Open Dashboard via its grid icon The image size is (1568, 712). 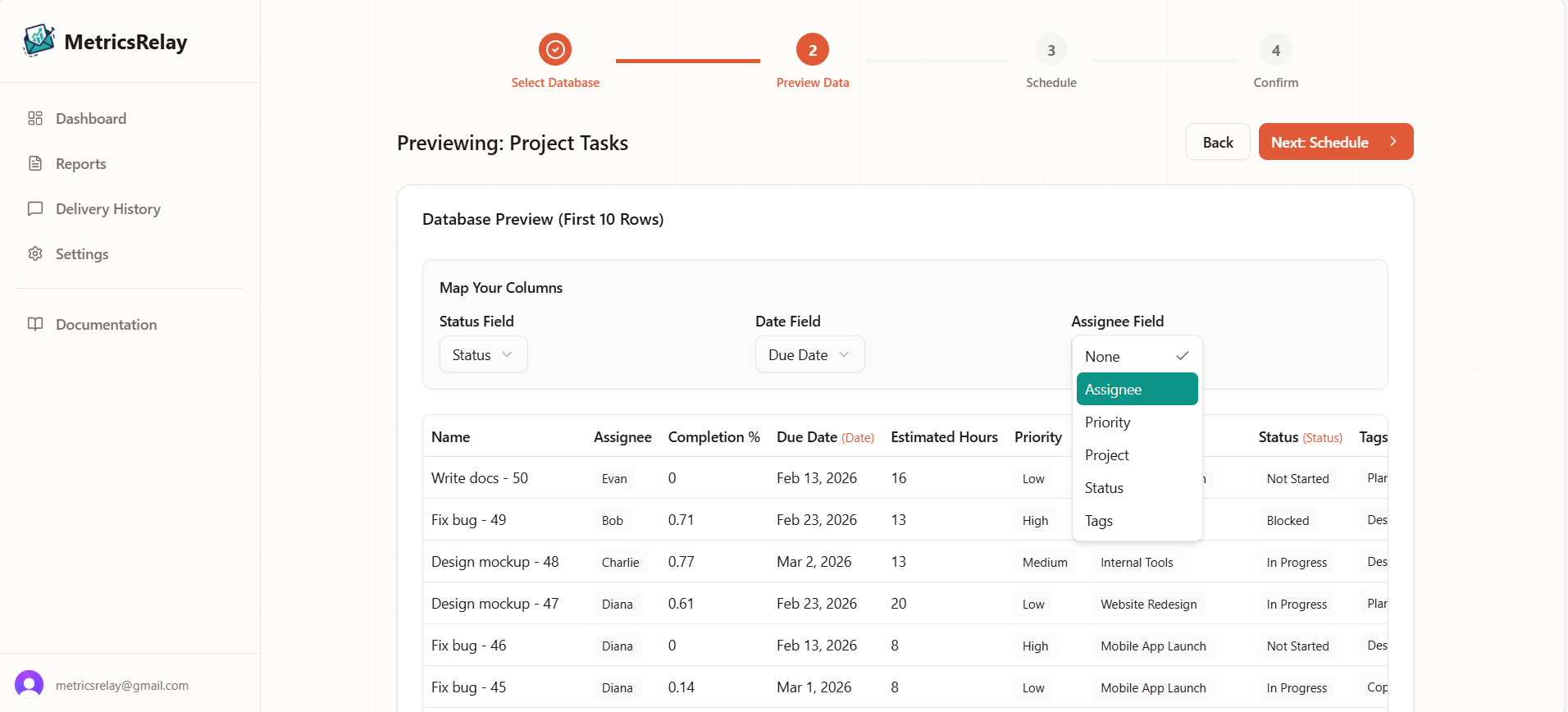click(35, 118)
